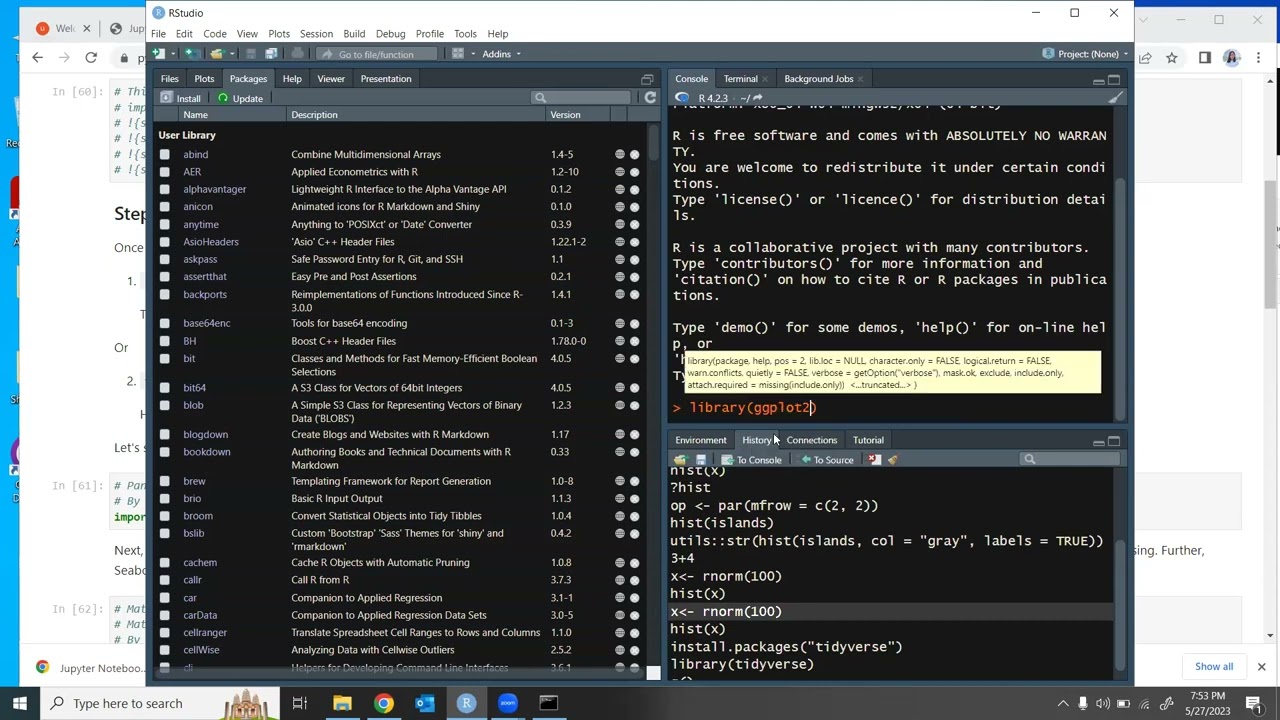Check the abind package checkbox
Viewport: 1280px width, 720px height.
coord(164,155)
